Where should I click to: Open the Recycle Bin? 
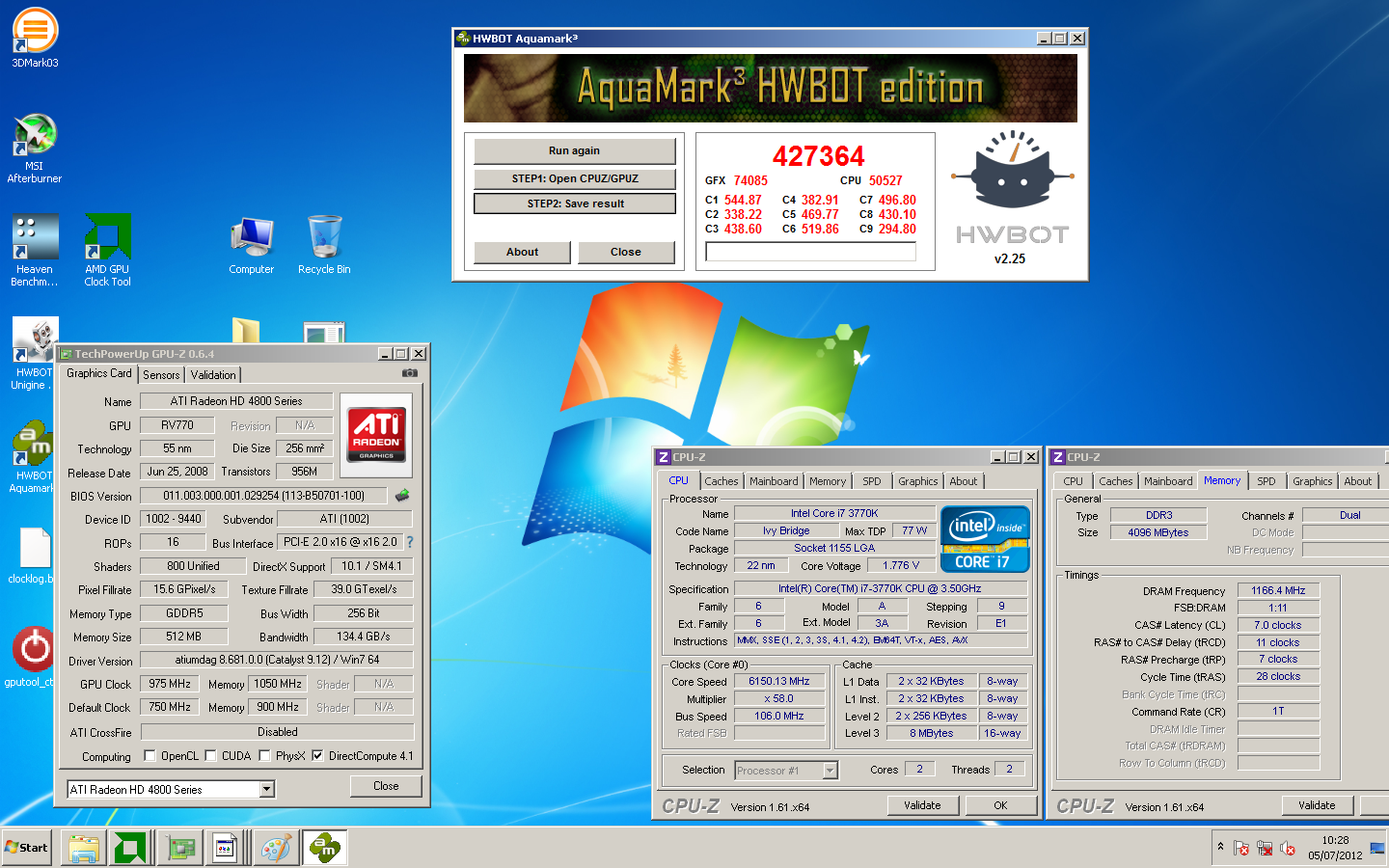click(x=324, y=246)
